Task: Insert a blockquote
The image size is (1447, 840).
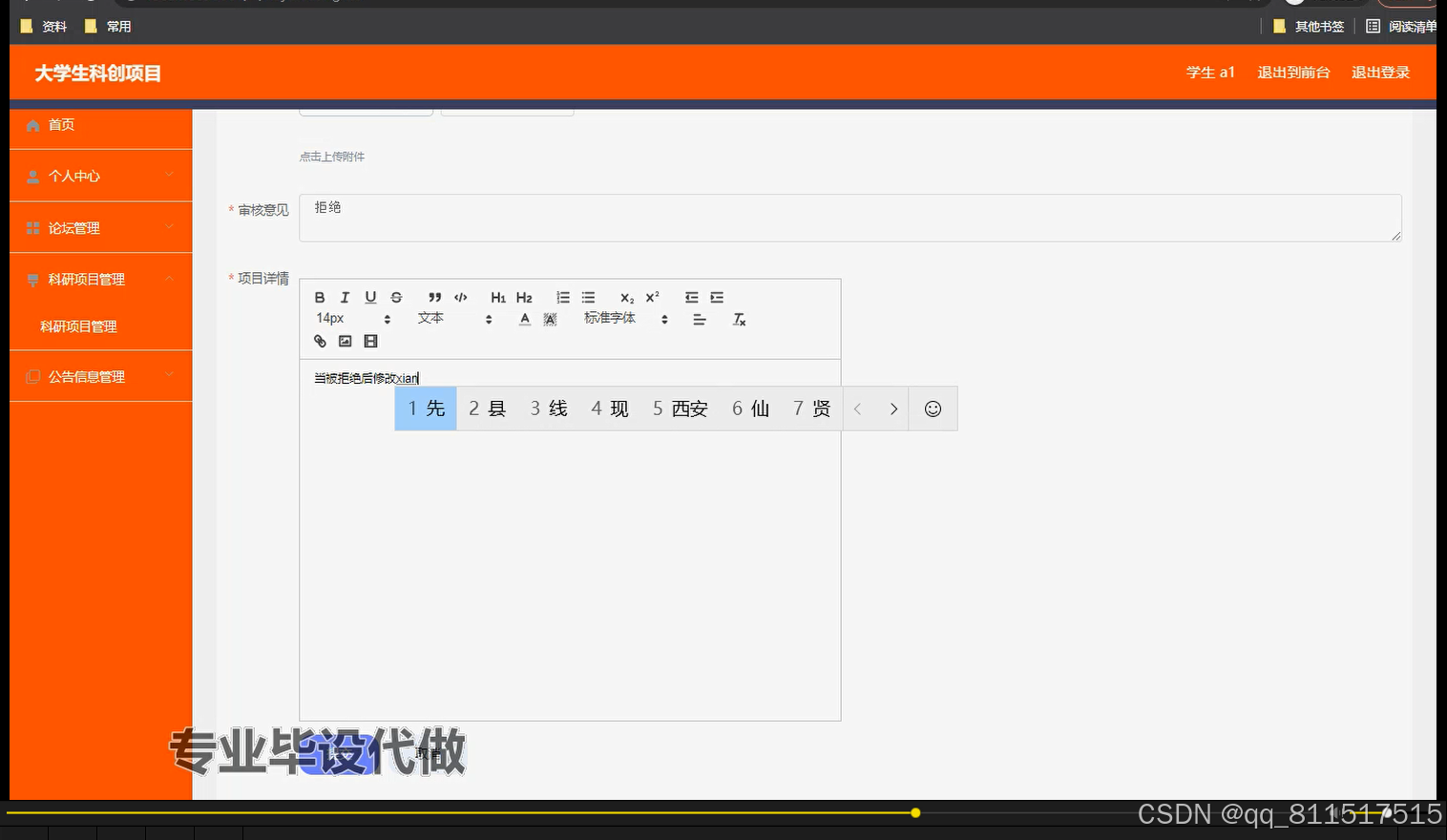Action: pyautogui.click(x=434, y=298)
